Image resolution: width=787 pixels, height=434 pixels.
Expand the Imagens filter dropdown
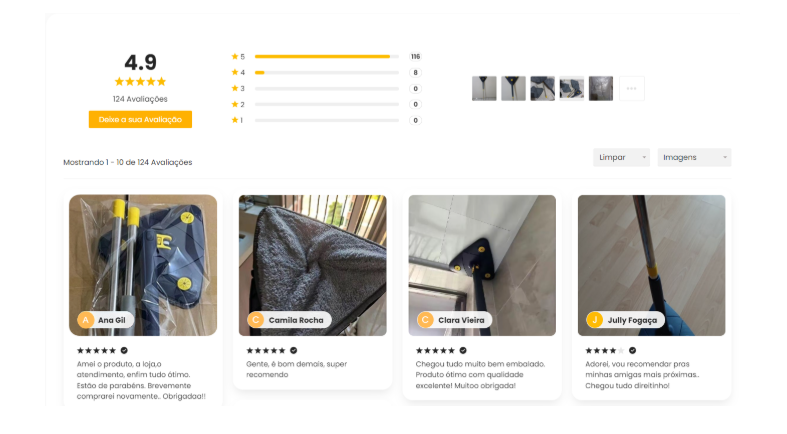coord(693,158)
